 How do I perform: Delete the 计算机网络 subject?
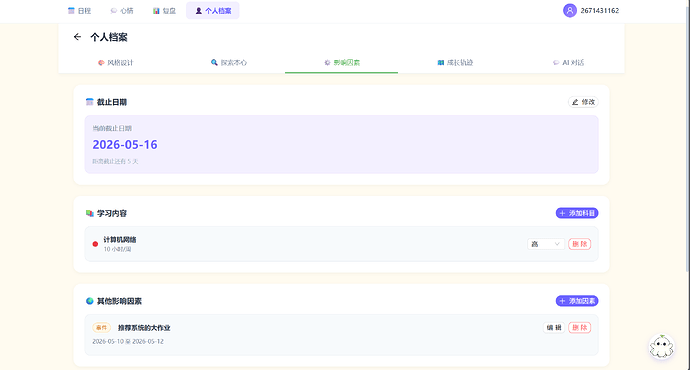[x=580, y=244]
